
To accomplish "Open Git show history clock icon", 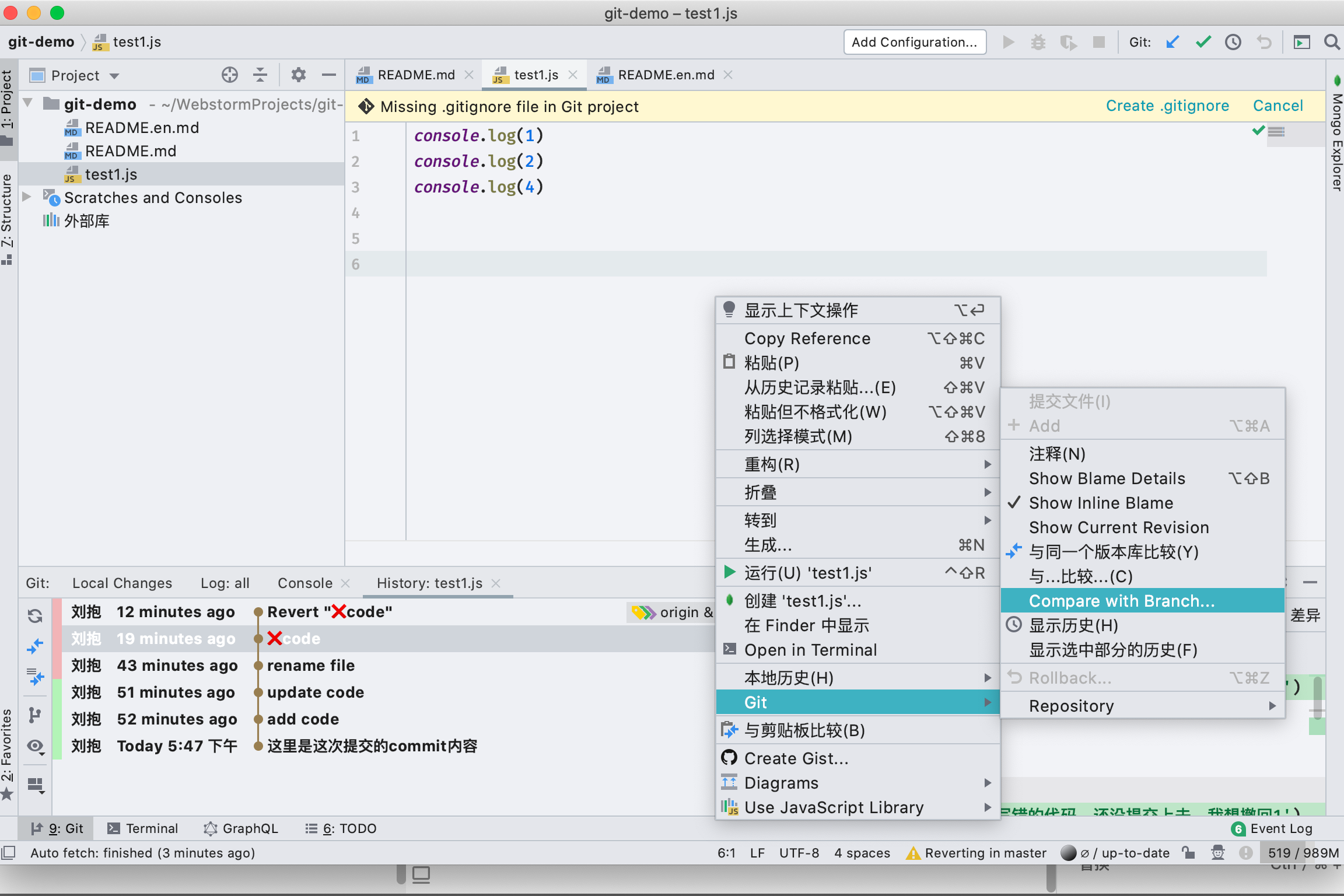I will (x=1233, y=42).
